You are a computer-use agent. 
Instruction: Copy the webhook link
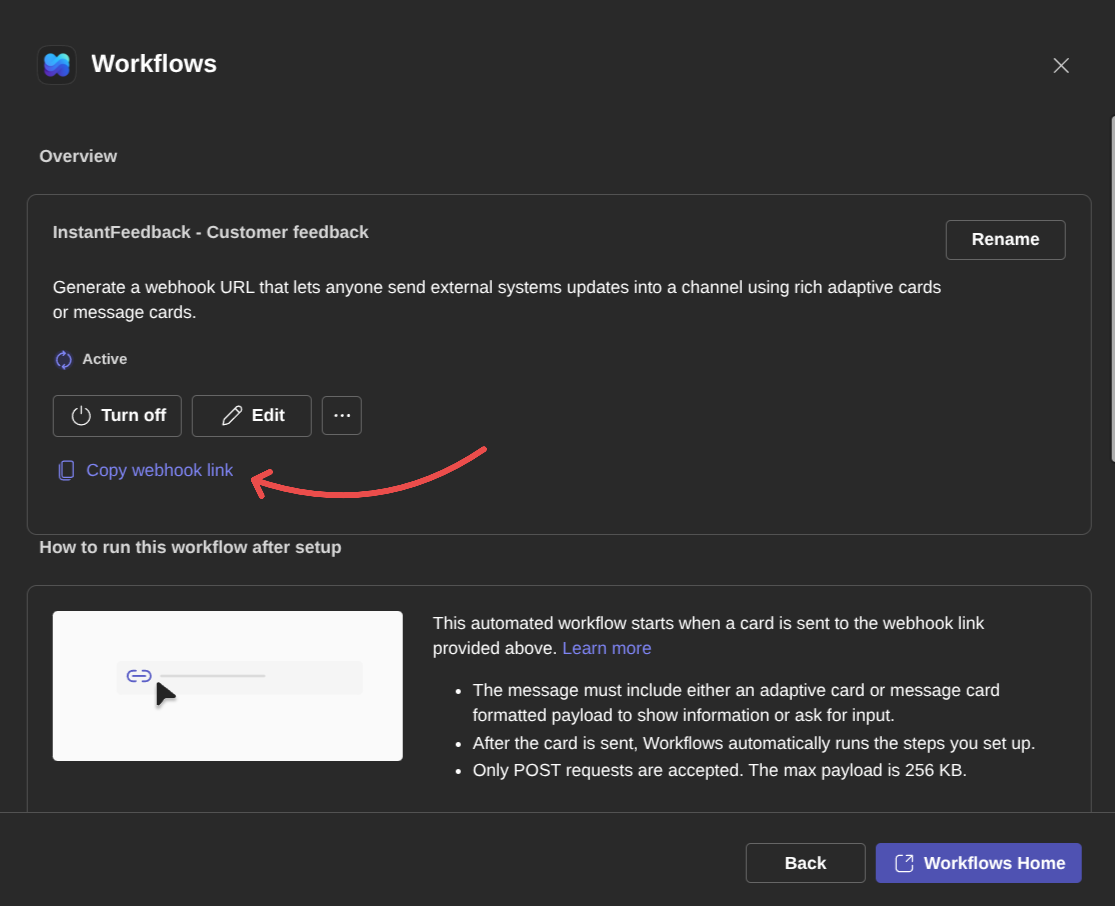click(x=145, y=470)
